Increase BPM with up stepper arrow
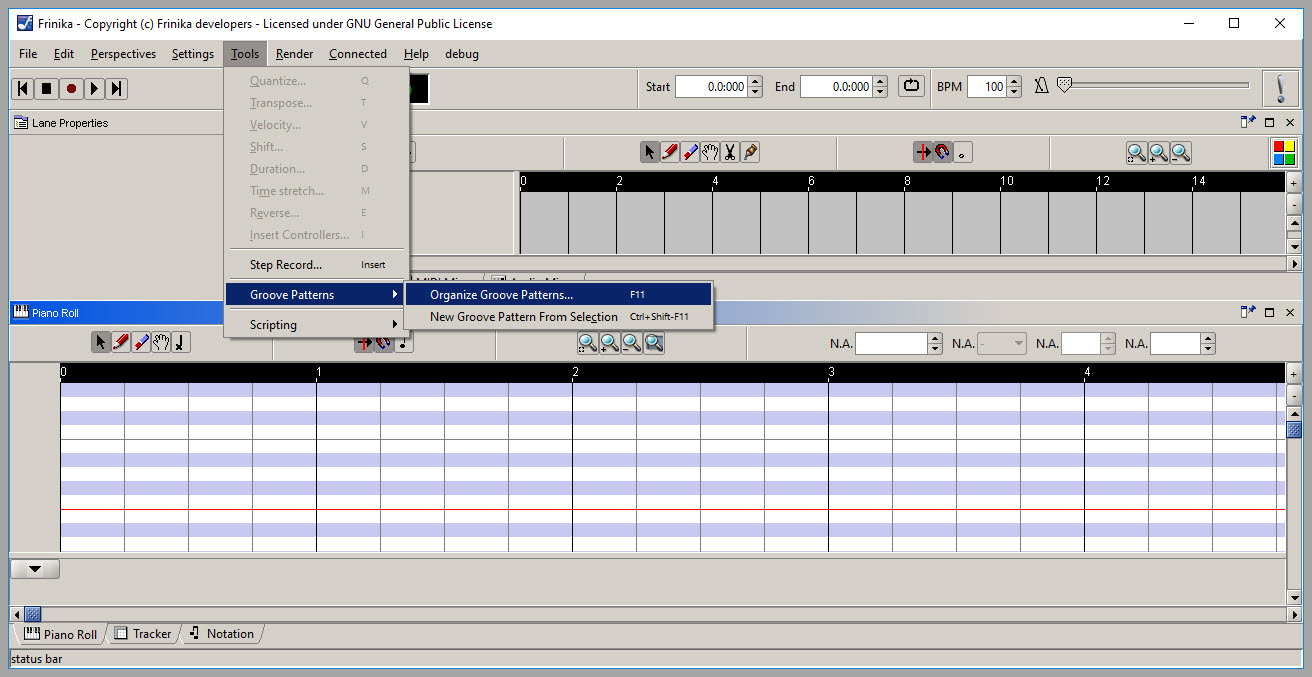Viewport: 1312px width, 677px height. [x=1013, y=82]
